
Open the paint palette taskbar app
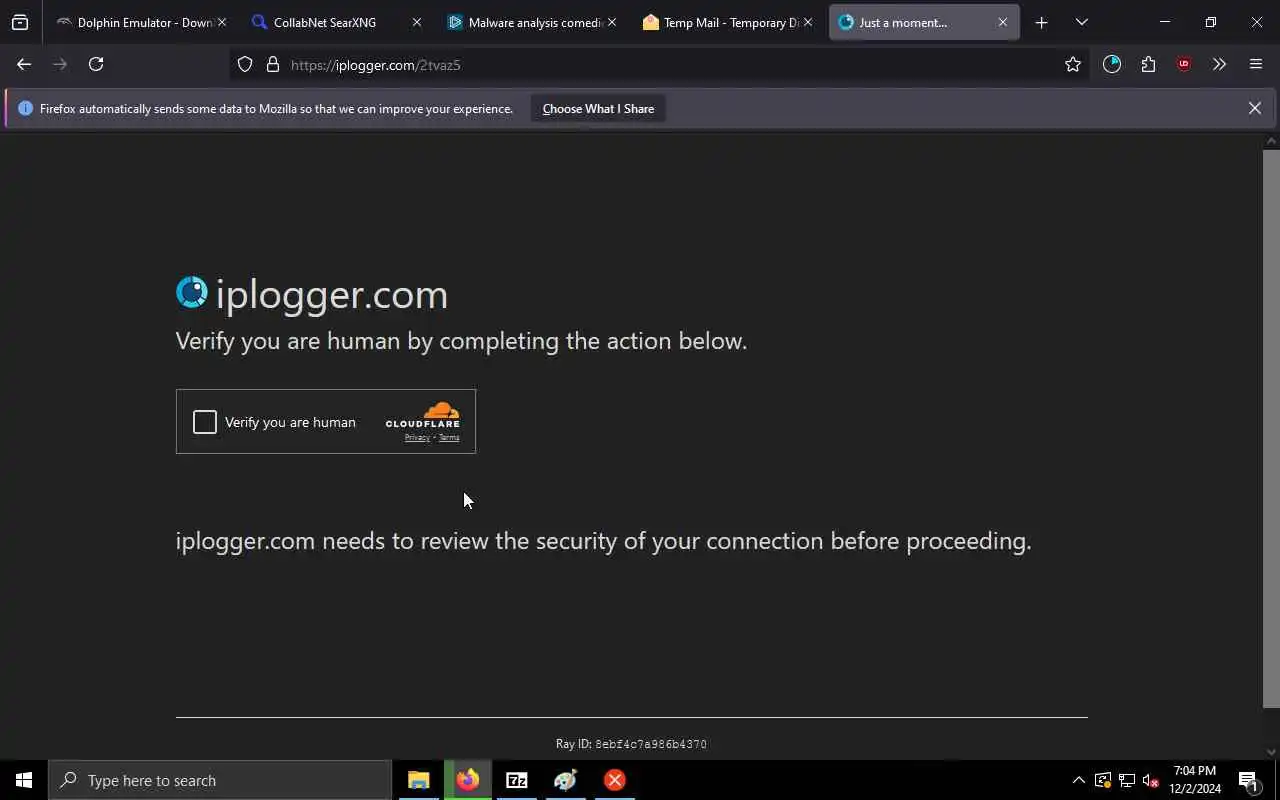pyautogui.click(x=566, y=780)
